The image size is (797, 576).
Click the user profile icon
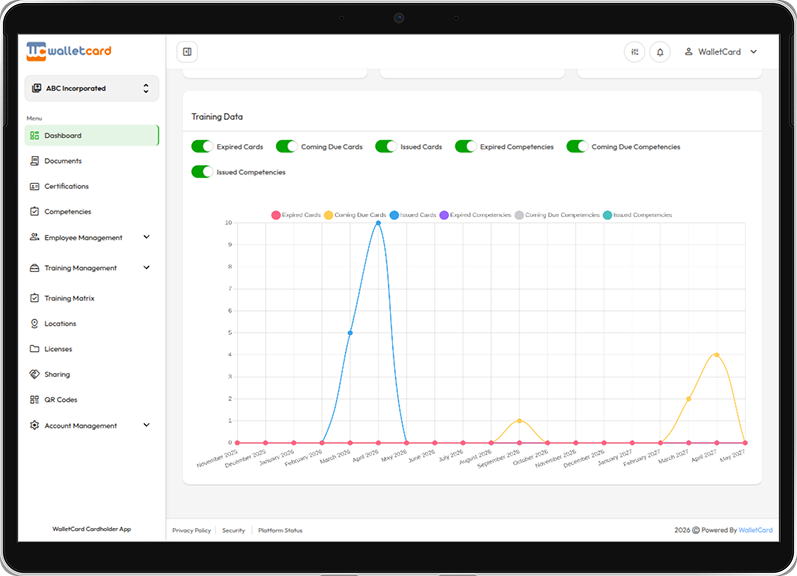(x=688, y=51)
